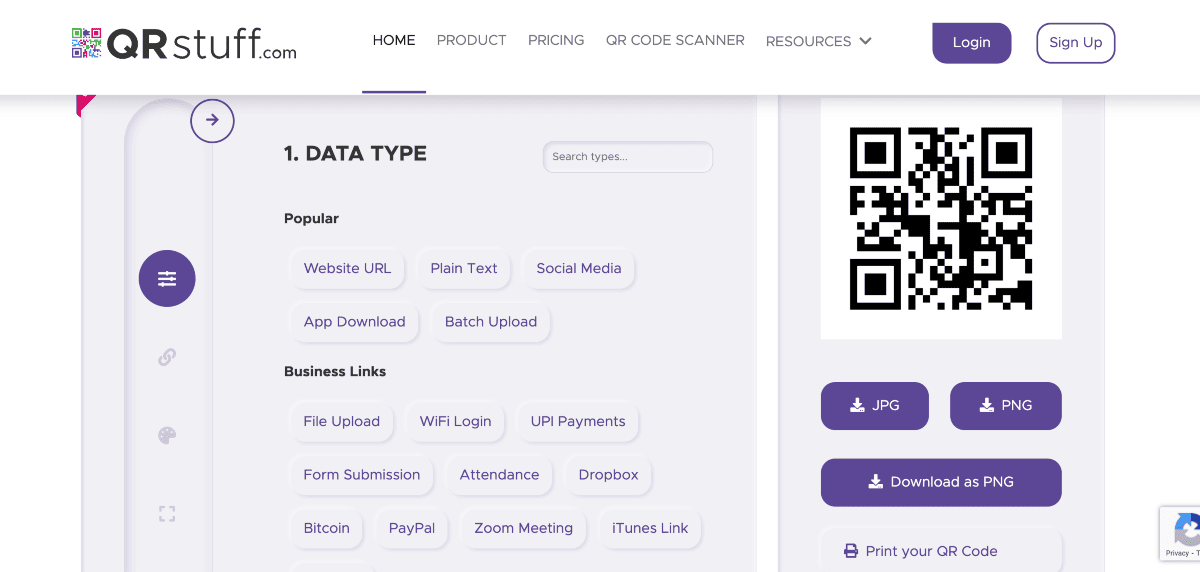The height and width of the screenshot is (572, 1200).
Task: Download the QR code as JPG
Action: tap(874, 406)
